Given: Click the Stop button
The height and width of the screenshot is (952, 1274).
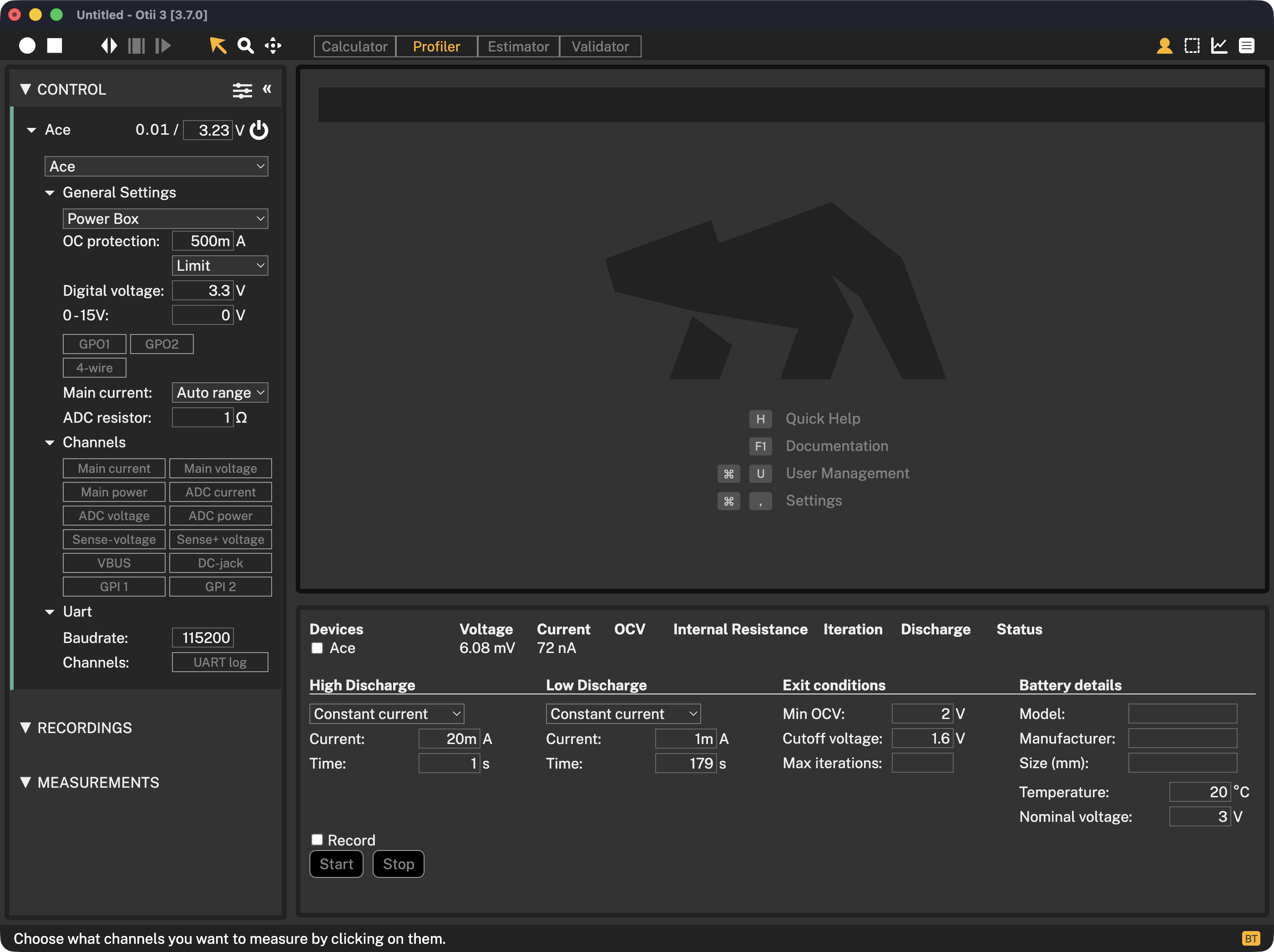Looking at the screenshot, I should click(x=399, y=864).
